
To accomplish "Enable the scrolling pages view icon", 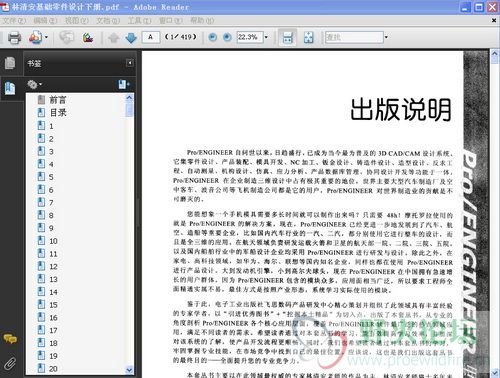I will tap(287, 37).
